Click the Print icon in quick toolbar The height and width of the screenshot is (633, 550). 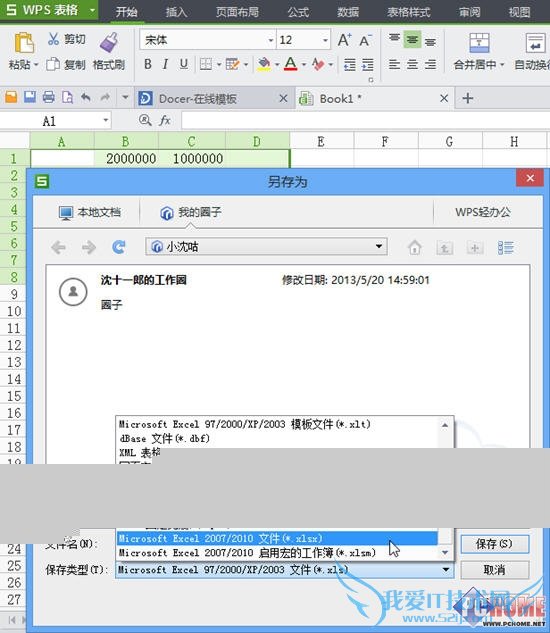pos(48,97)
